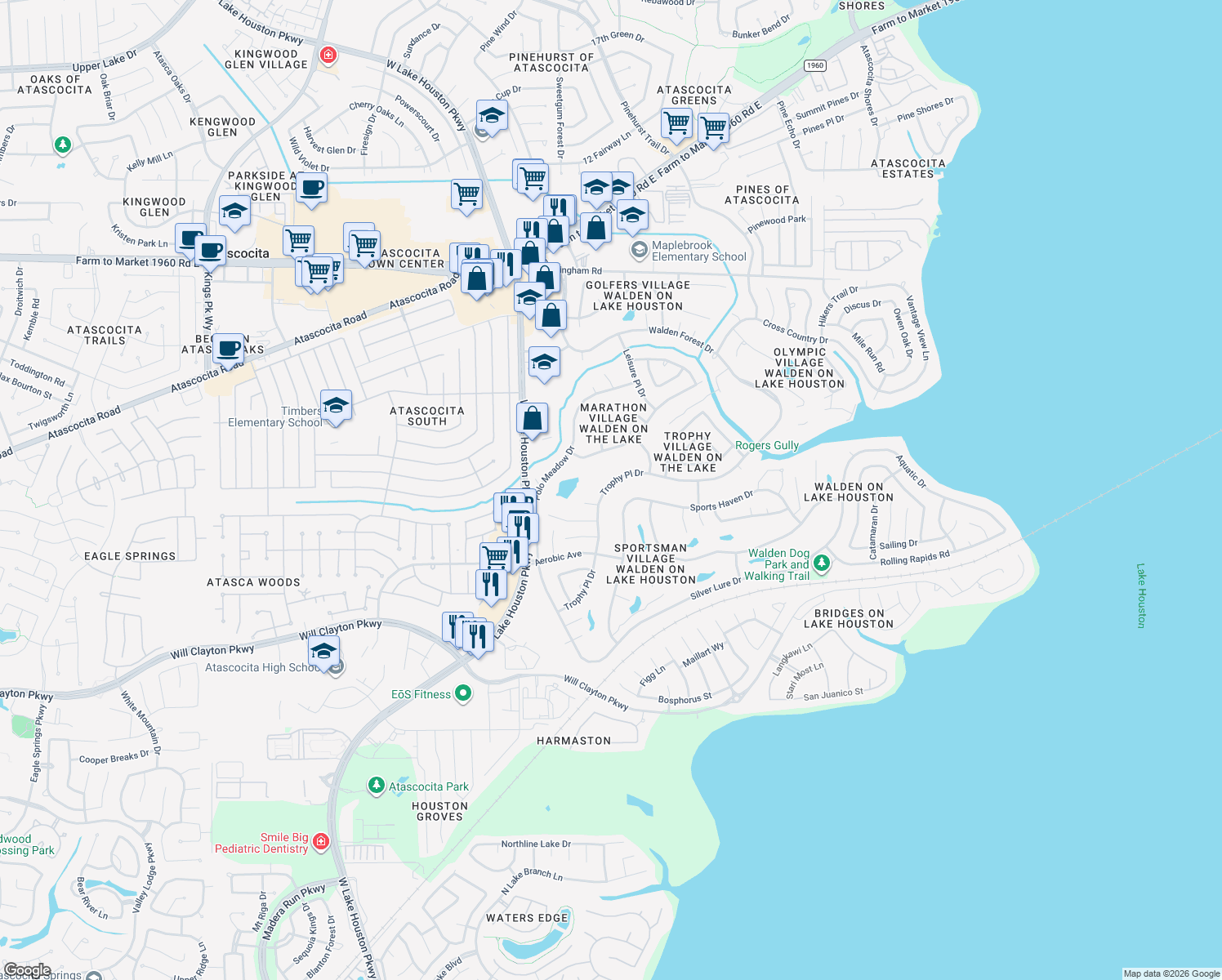The height and width of the screenshot is (980, 1222).
Task: Open the green tree icon at Walden Dog Park
Action: (823, 563)
